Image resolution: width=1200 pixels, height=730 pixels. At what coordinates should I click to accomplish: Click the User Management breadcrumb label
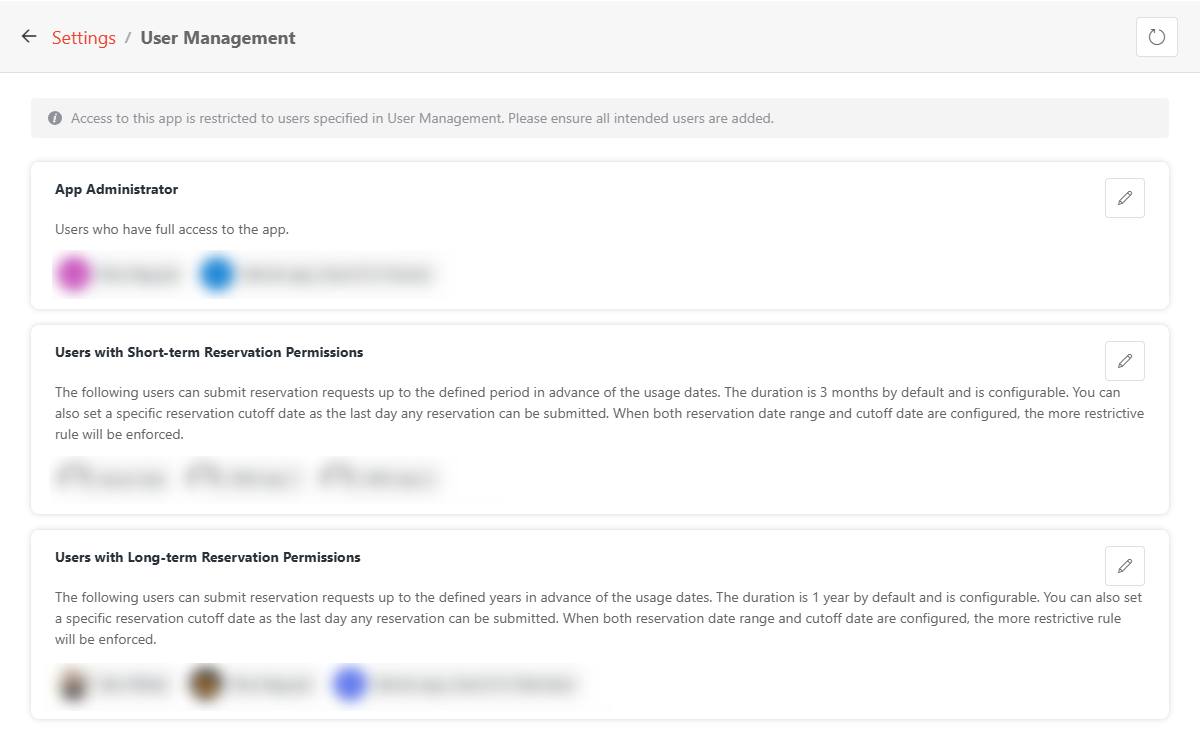click(x=217, y=37)
